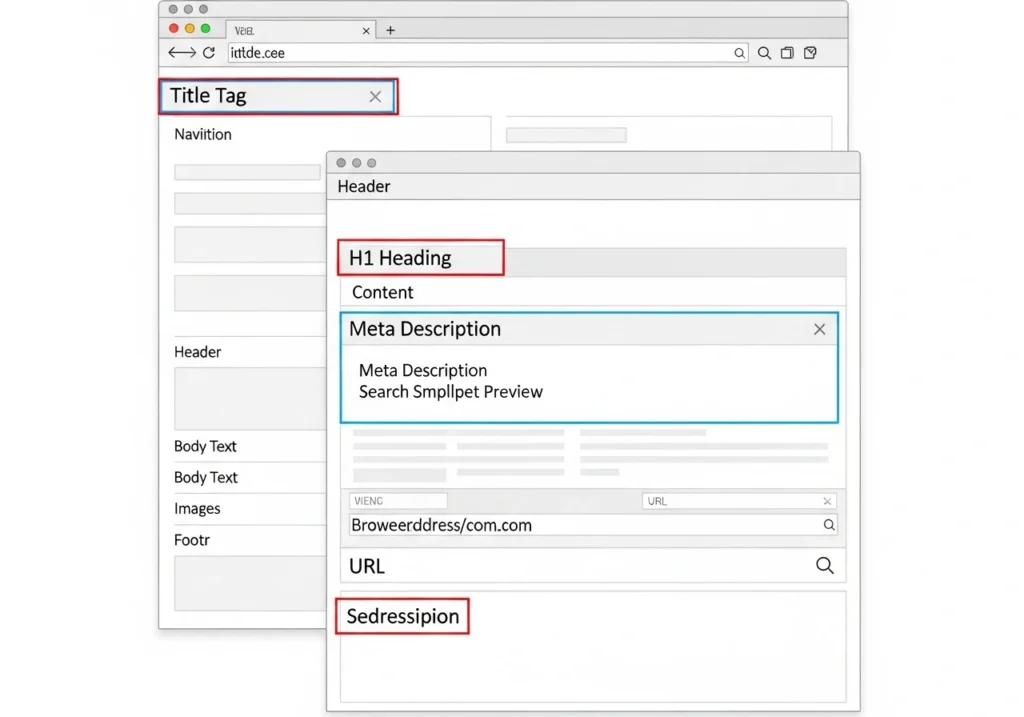The width and height of the screenshot is (1024, 717).
Task: Click the search icon right of the address bar
Action: pos(764,53)
